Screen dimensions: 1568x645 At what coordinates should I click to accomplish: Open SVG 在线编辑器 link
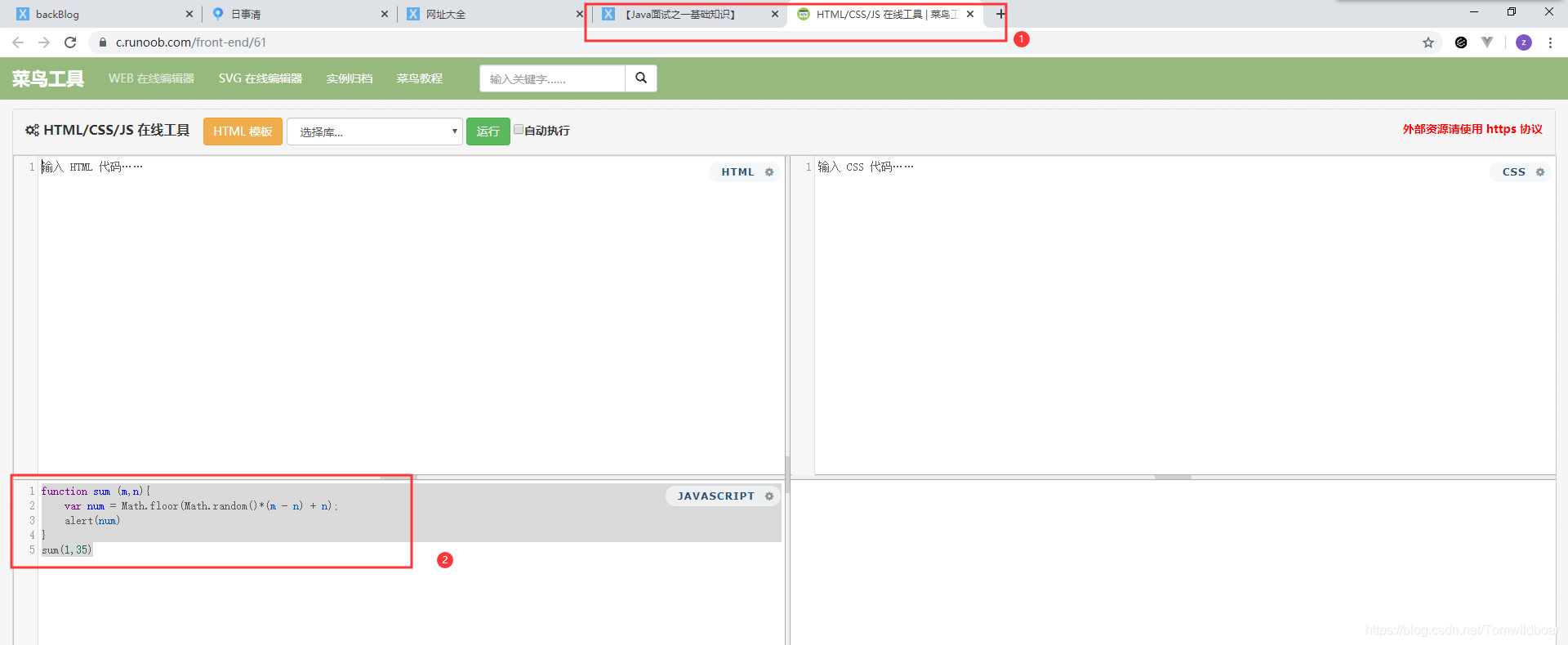pos(261,78)
